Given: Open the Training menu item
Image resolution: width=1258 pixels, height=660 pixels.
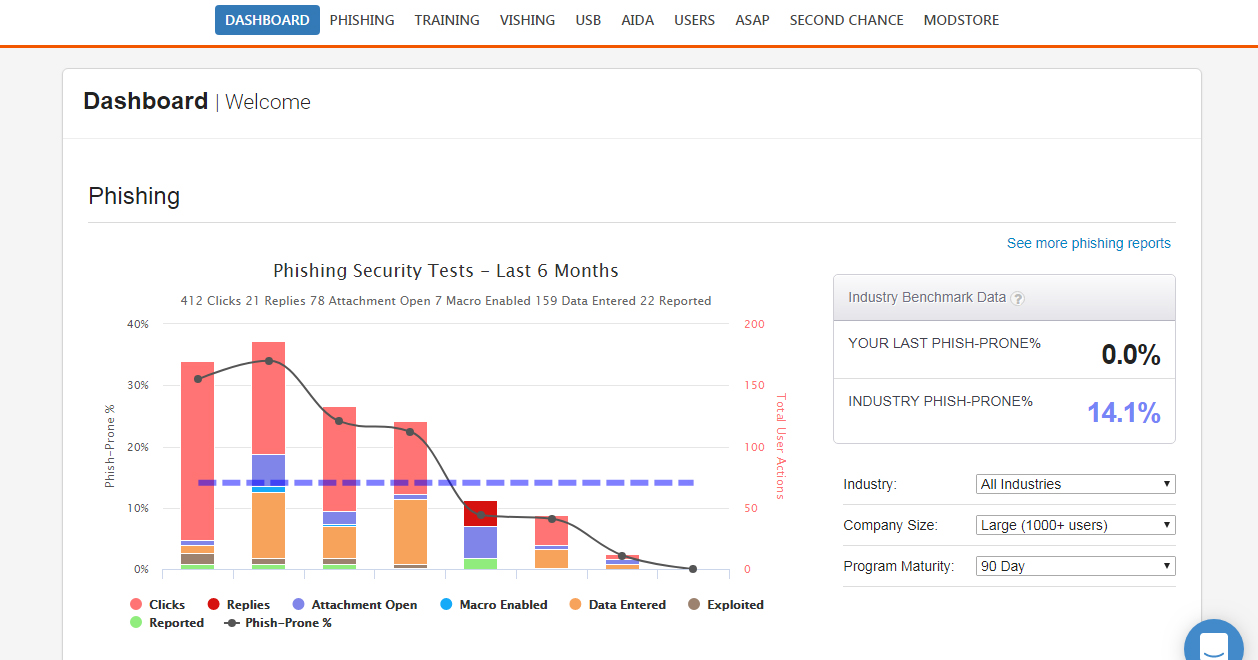Looking at the screenshot, I should [x=447, y=20].
